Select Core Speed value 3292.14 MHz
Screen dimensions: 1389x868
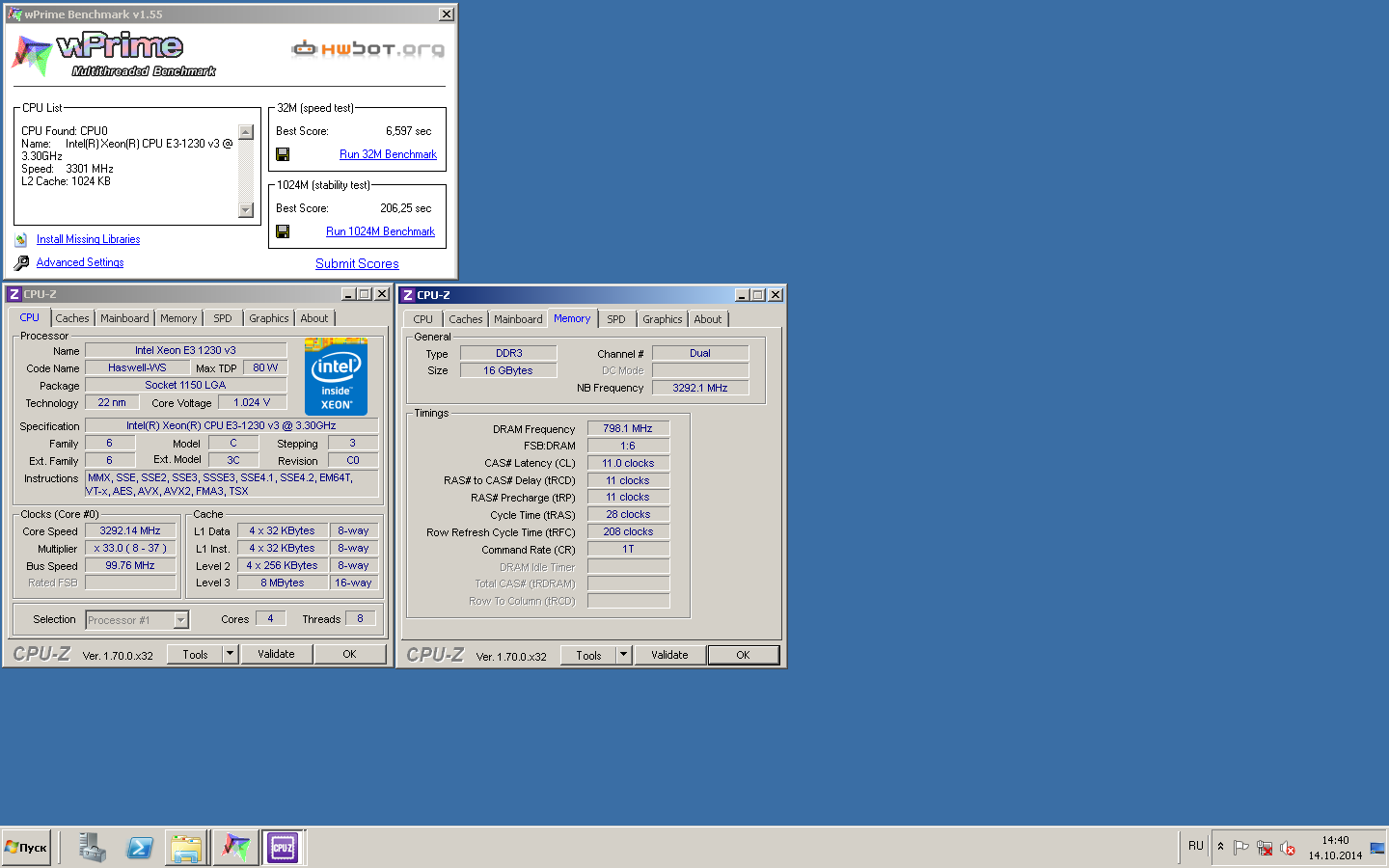click(130, 530)
